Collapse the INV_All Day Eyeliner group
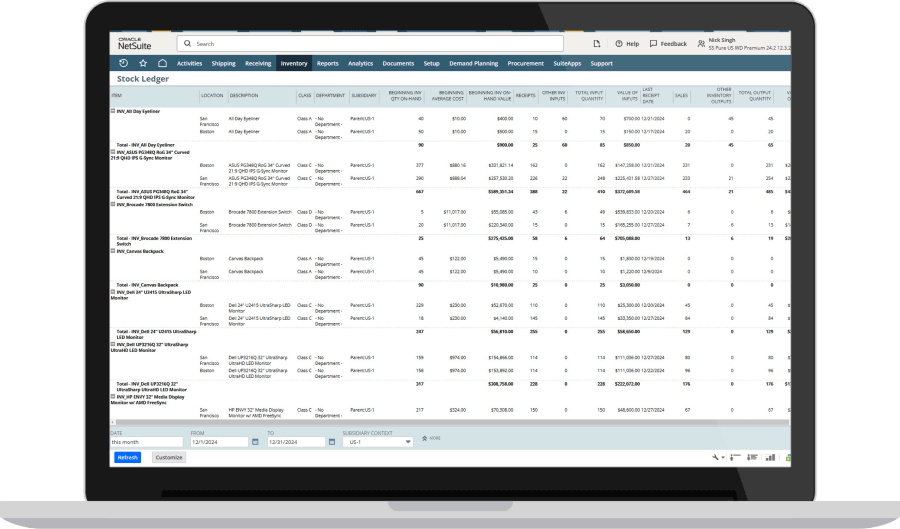 click(113, 111)
